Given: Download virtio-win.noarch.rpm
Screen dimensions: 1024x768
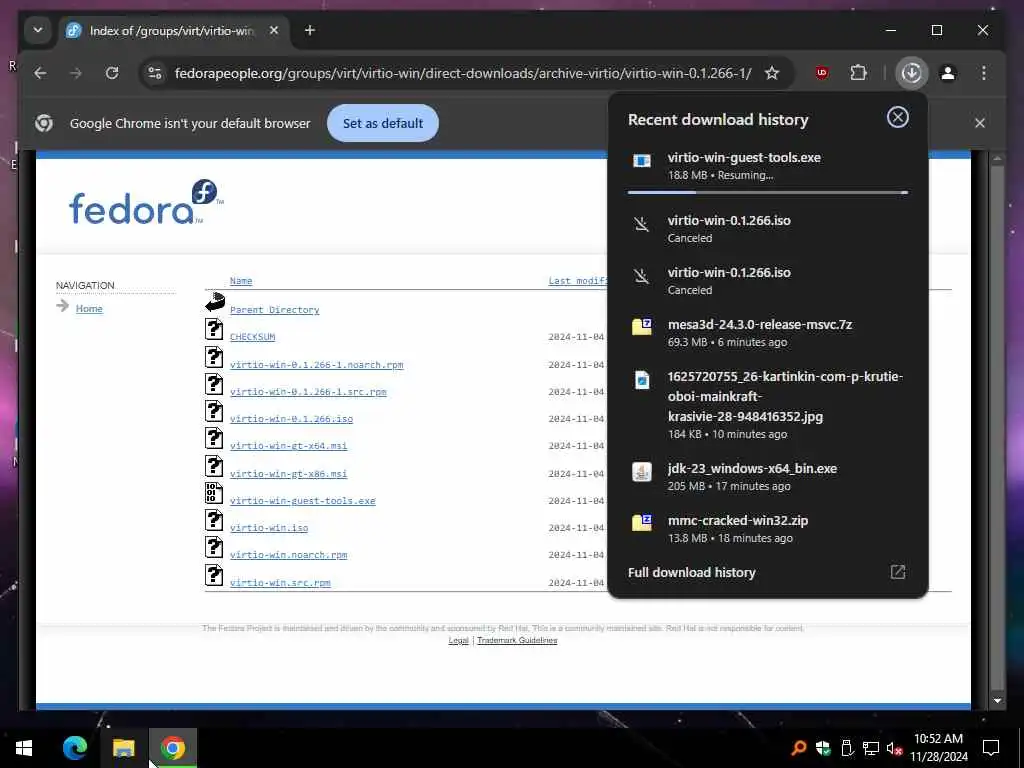Looking at the screenshot, I should click(x=288, y=555).
